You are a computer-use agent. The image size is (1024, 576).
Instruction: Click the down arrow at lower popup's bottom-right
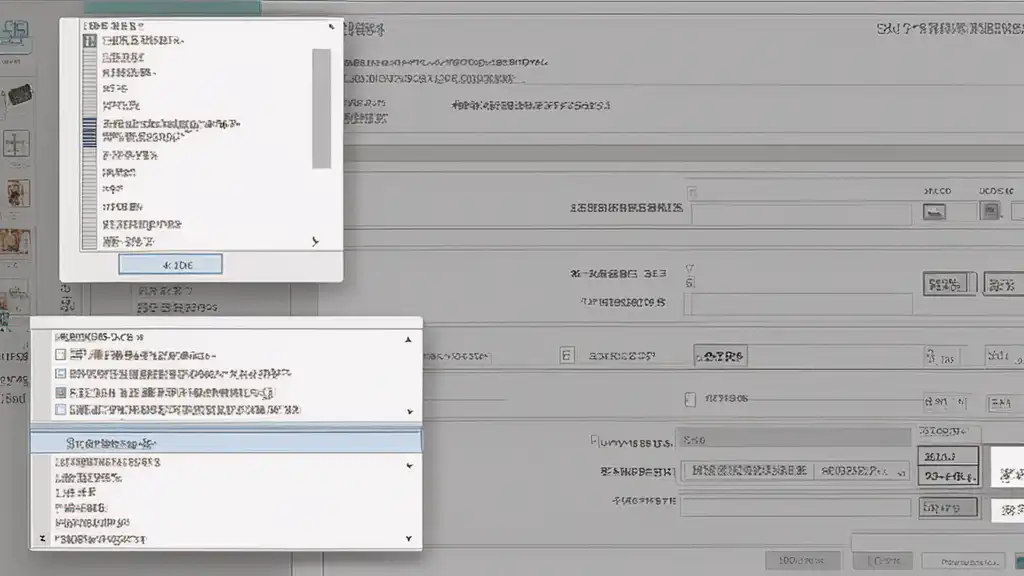pyautogui.click(x=409, y=539)
